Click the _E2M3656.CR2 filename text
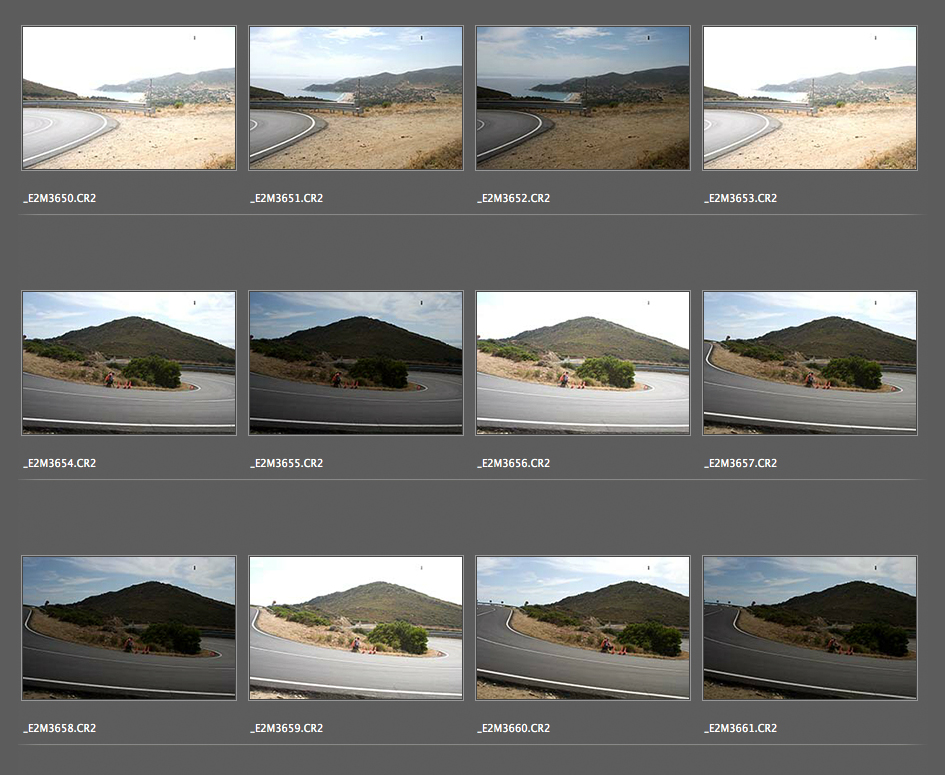The width and height of the screenshot is (945, 775). coord(513,464)
